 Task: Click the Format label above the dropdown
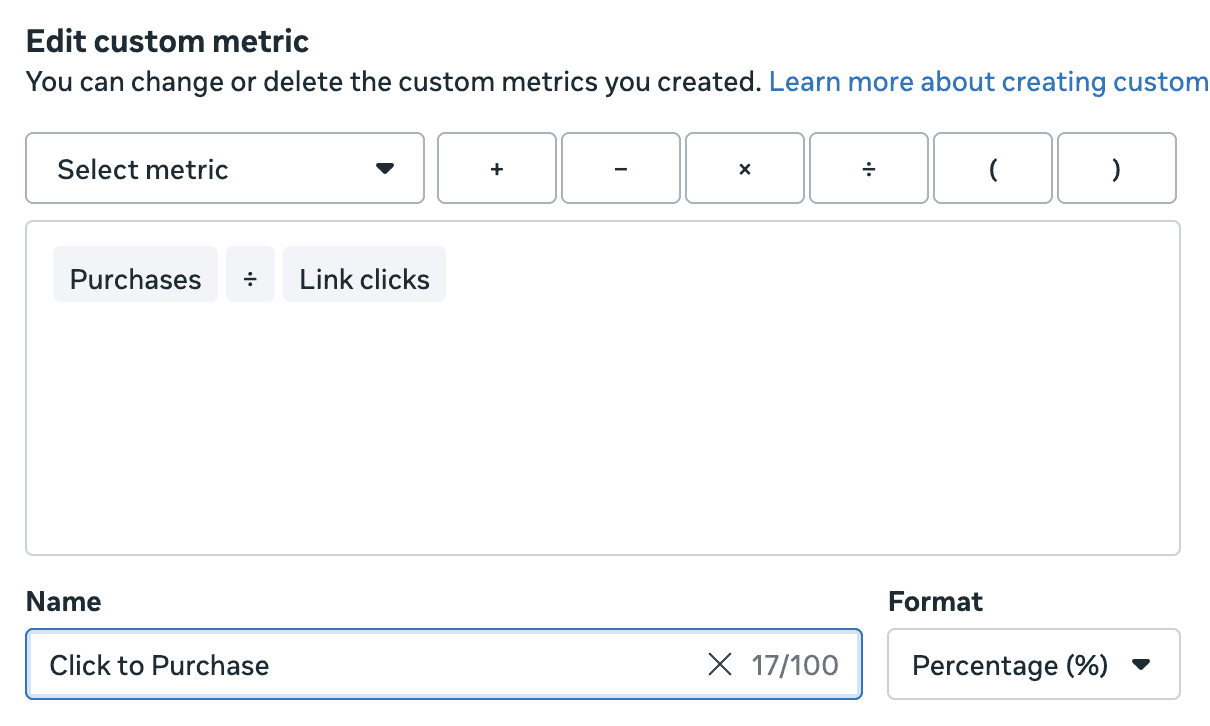tap(935, 601)
